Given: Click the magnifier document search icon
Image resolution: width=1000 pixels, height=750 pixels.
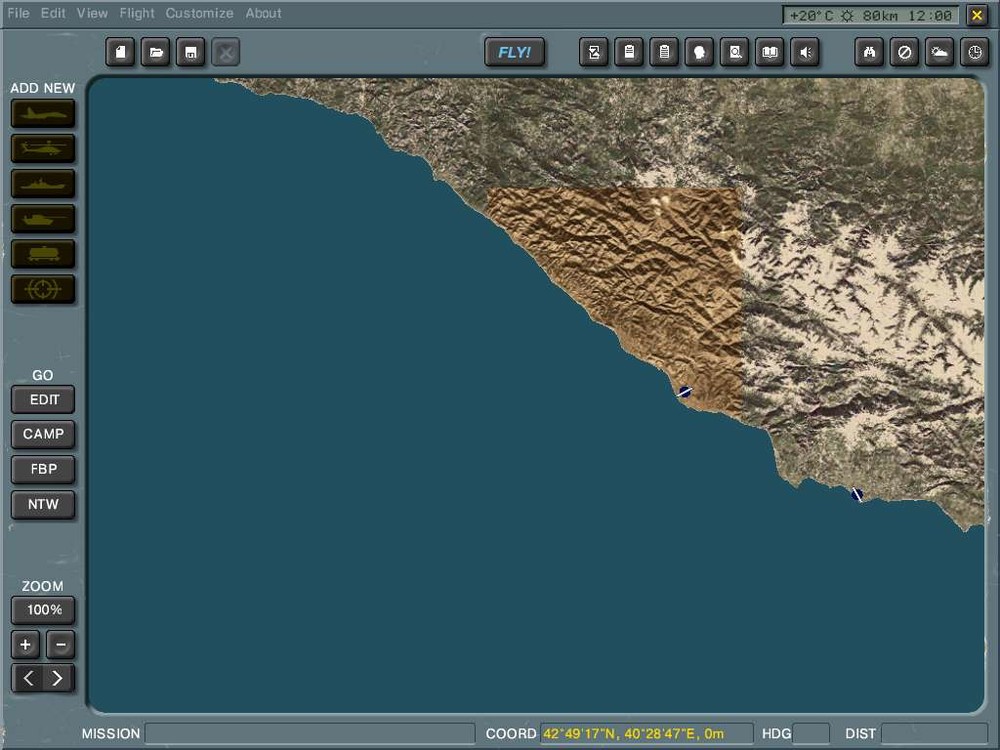Looking at the screenshot, I should (735, 52).
